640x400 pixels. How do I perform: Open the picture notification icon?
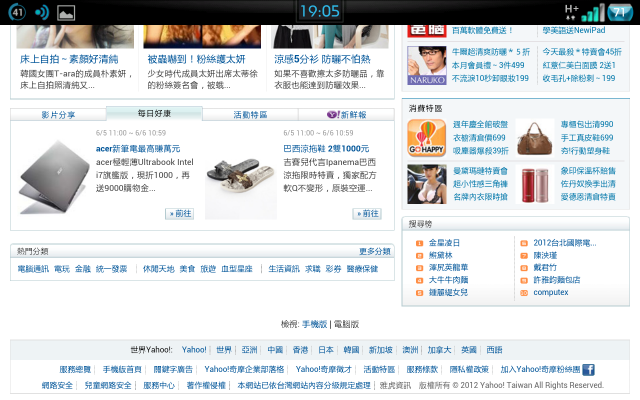[x=66, y=13]
